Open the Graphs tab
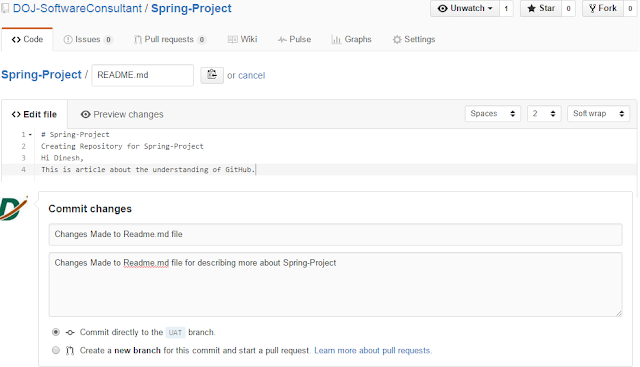This screenshot has width=640, height=367. pos(351,39)
